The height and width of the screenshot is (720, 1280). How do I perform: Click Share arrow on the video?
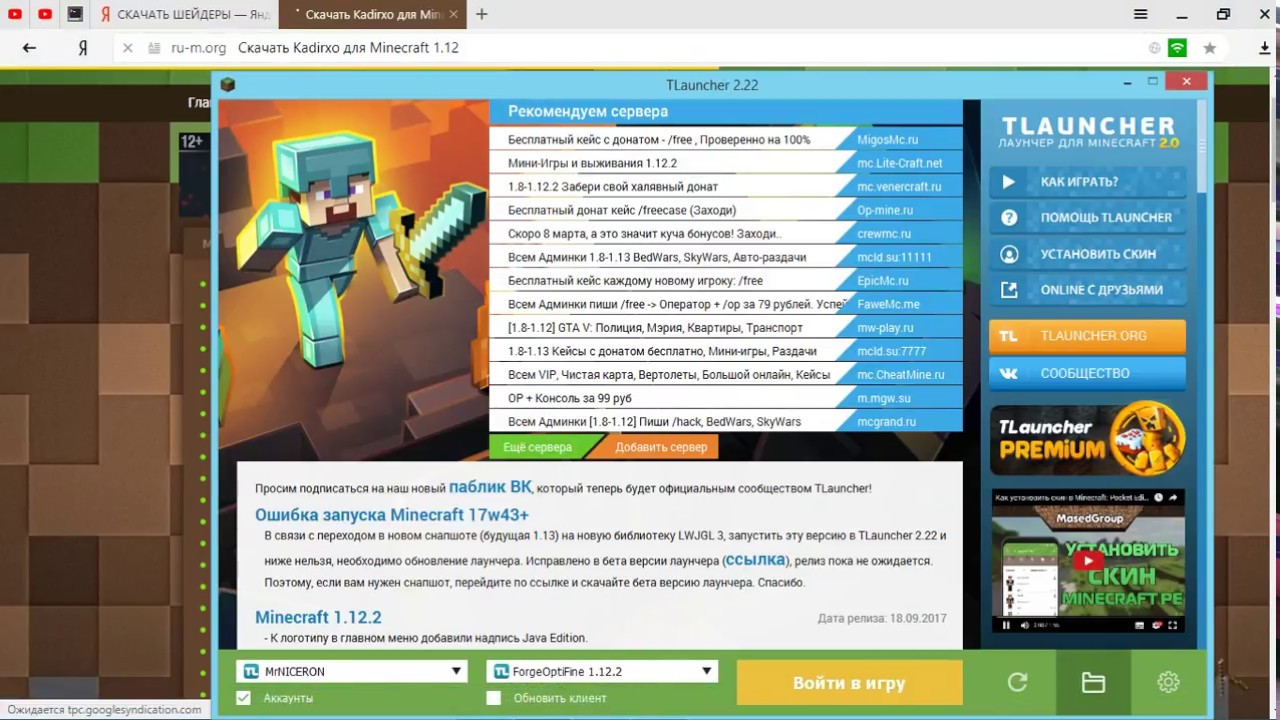click(x=1175, y=497)
